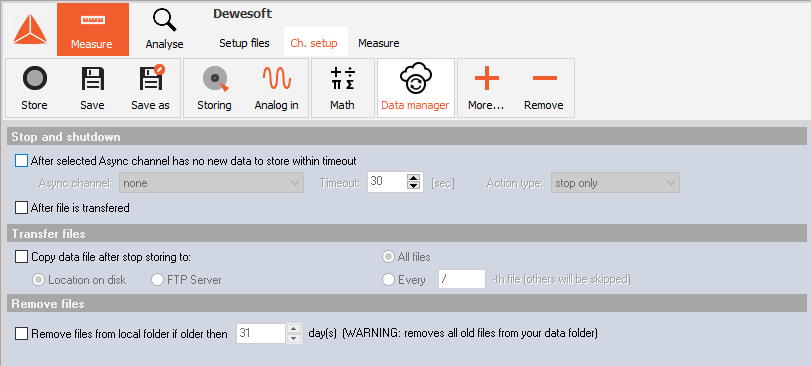Open the Storing settings module
The height and width of the screenshot is (366, 811).
(x=214, y=88)
